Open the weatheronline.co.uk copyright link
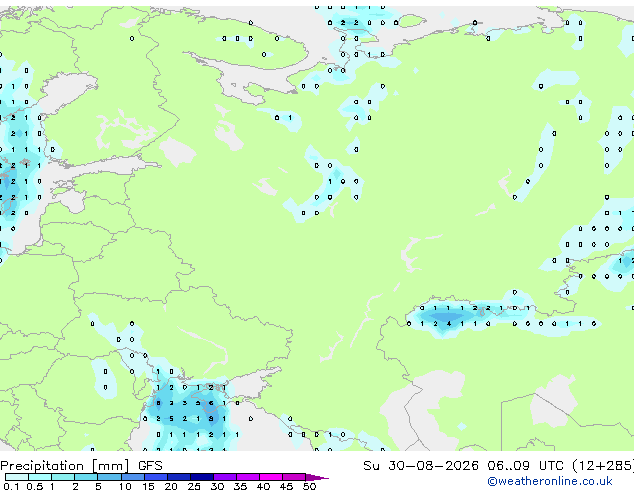The image size is (634, 490). tap(549, 481)
